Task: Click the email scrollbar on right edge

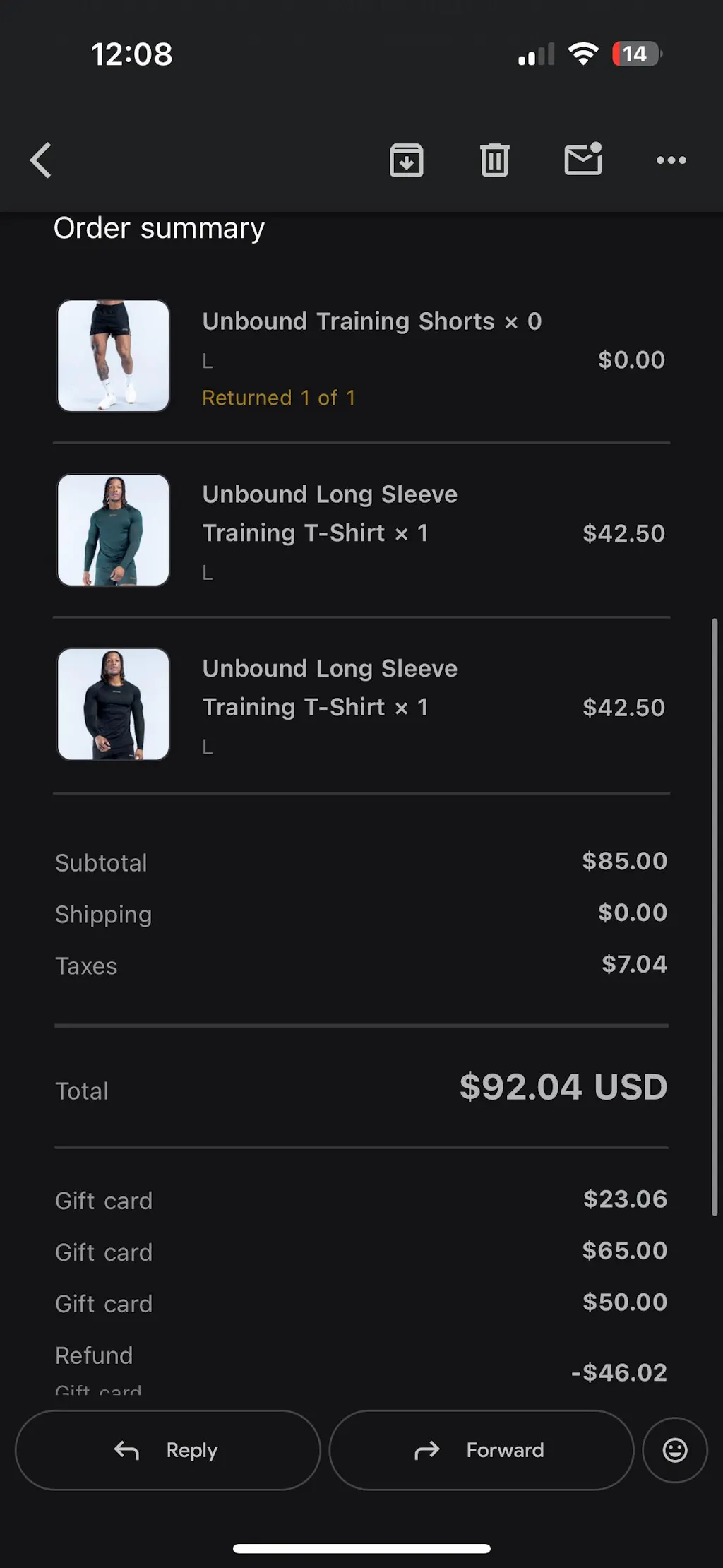Action: click(715, 917)
